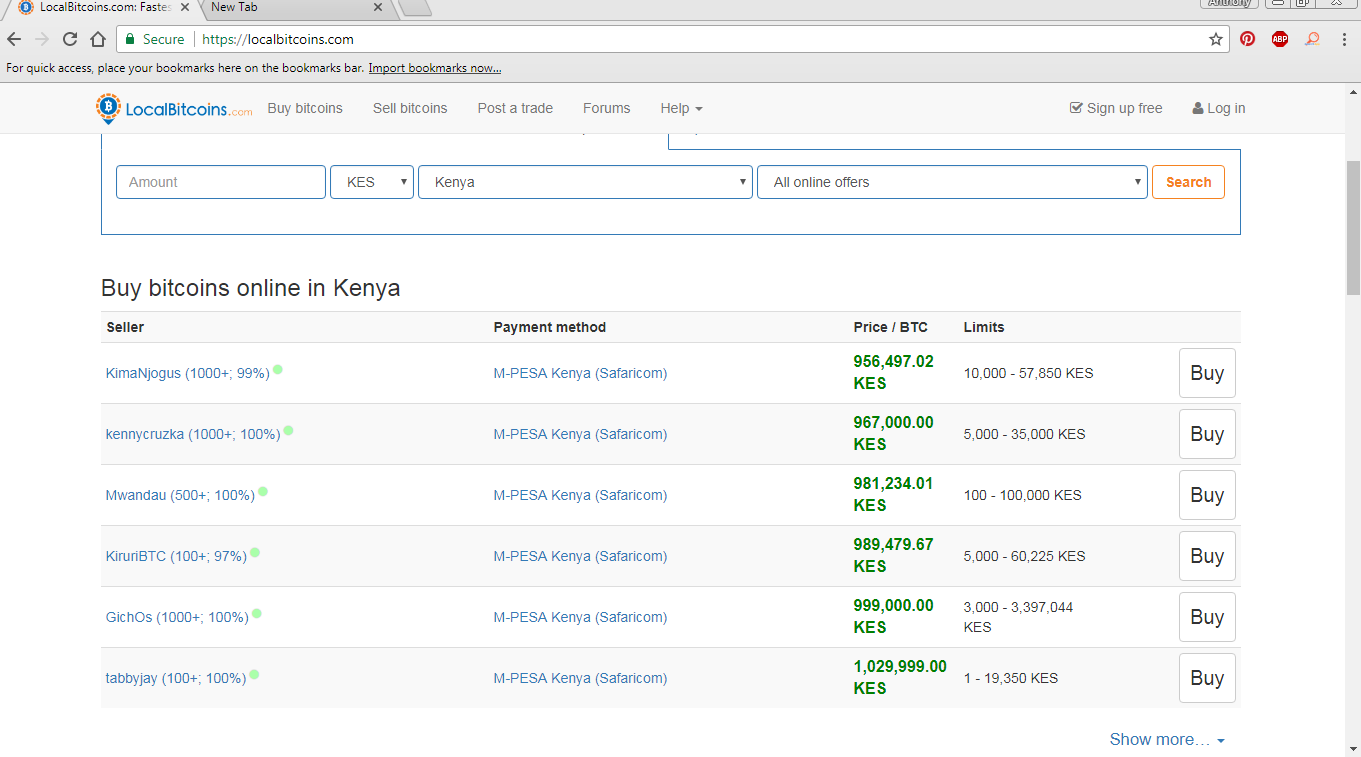Viewport: 1361px width, 757px height.
Task: Click the scrollbar down arrow
Action: tap(1352, 748)
